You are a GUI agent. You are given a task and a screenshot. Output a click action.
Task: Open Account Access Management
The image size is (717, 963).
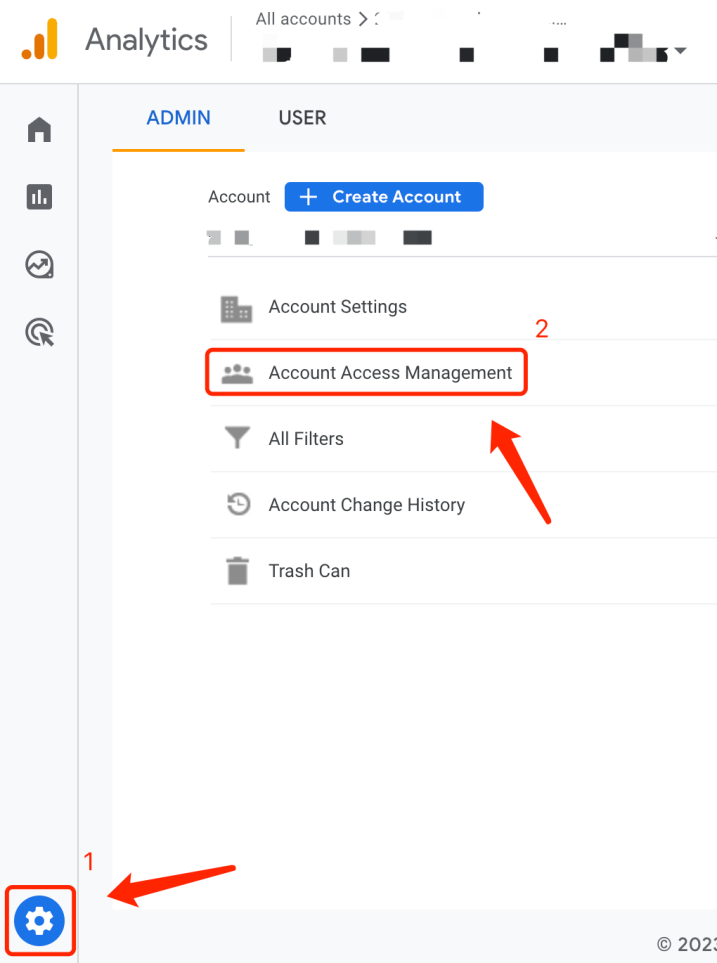[x=391, y=372]
